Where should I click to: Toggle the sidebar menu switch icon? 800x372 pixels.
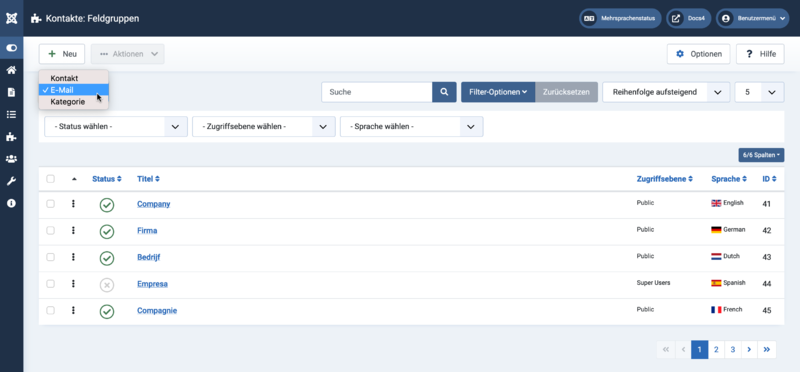pos(11,48)
